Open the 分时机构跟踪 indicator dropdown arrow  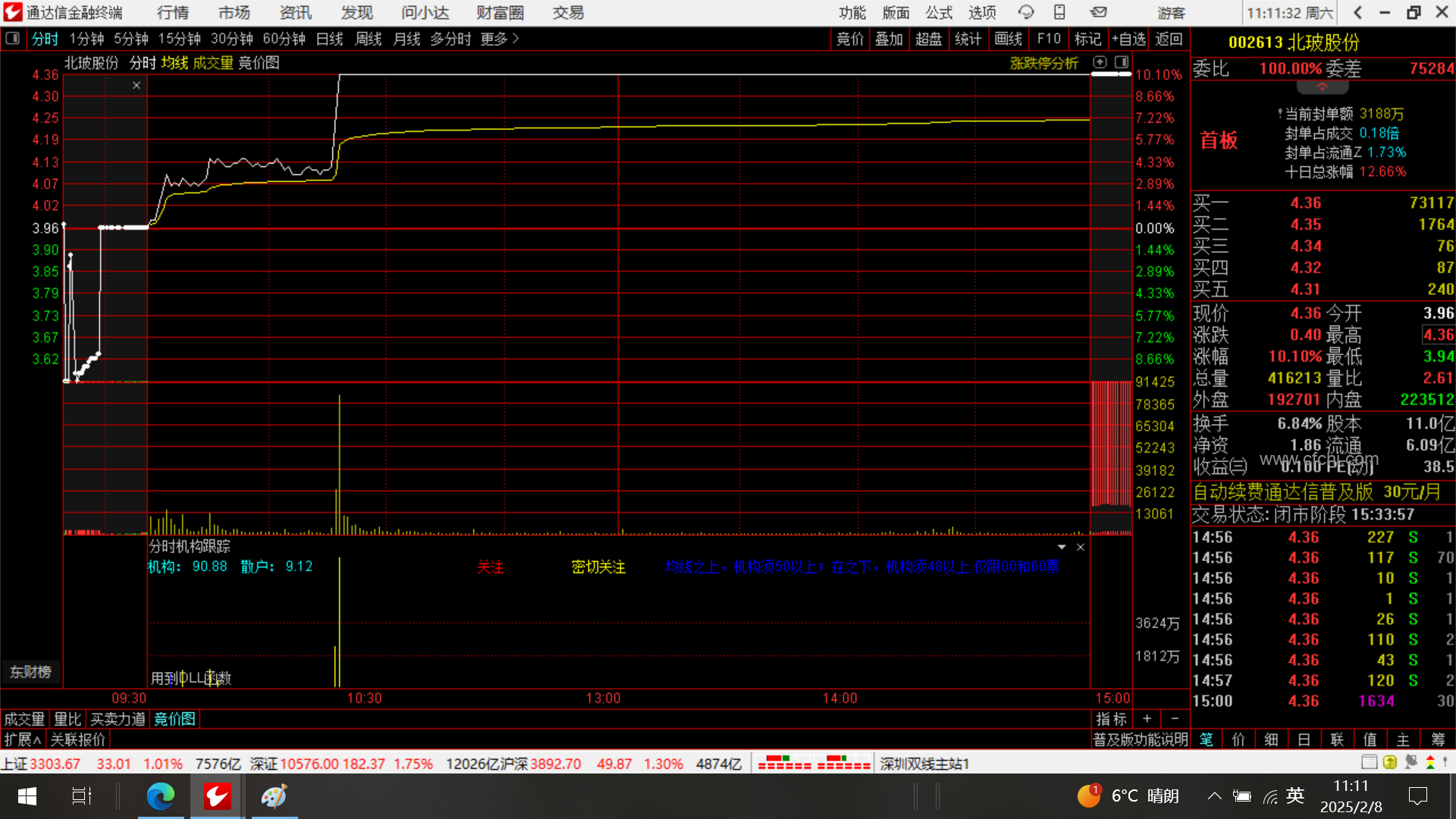coord(1062,547)
